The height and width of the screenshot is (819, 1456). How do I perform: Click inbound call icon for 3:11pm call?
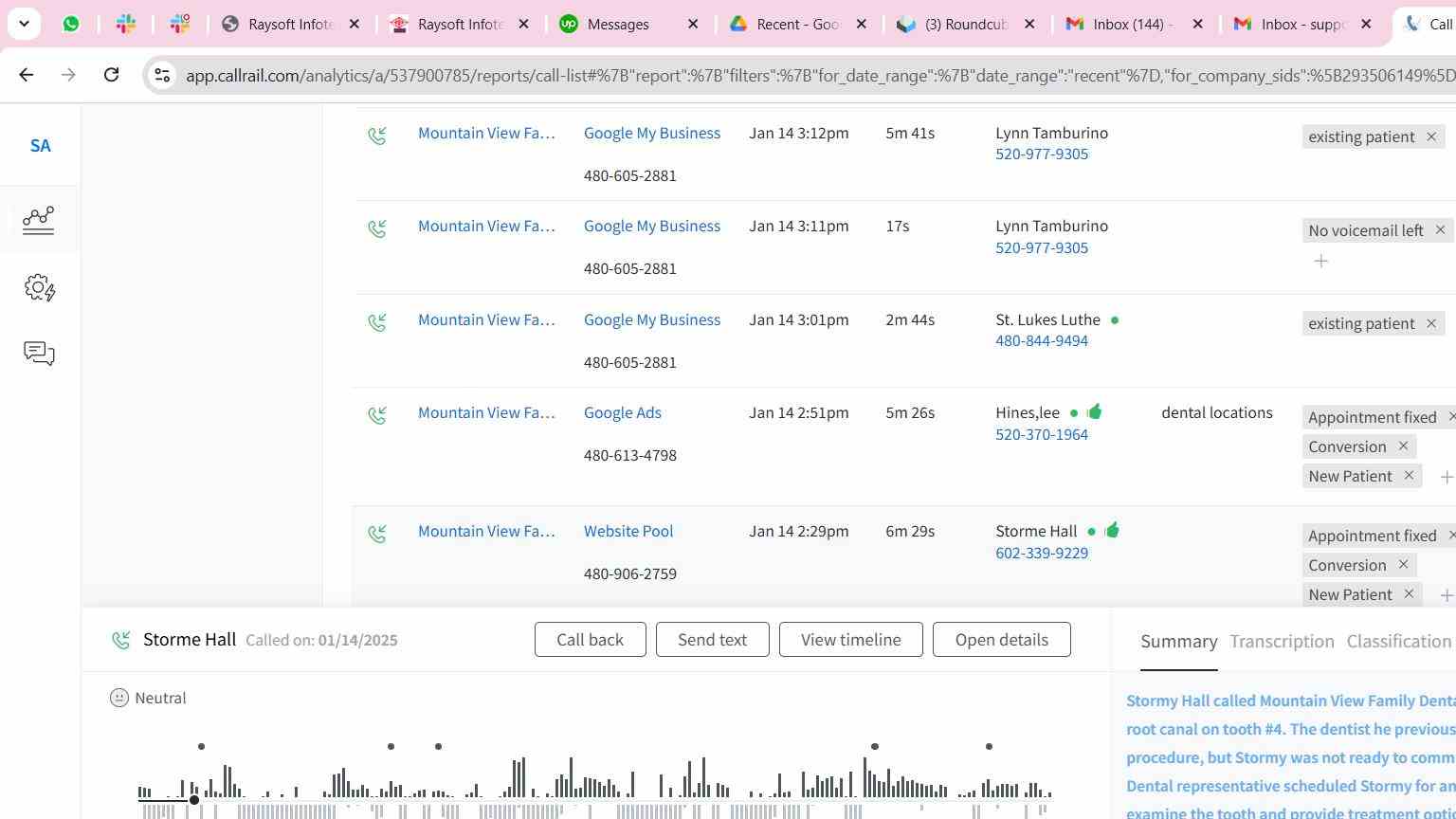point(377,229)
